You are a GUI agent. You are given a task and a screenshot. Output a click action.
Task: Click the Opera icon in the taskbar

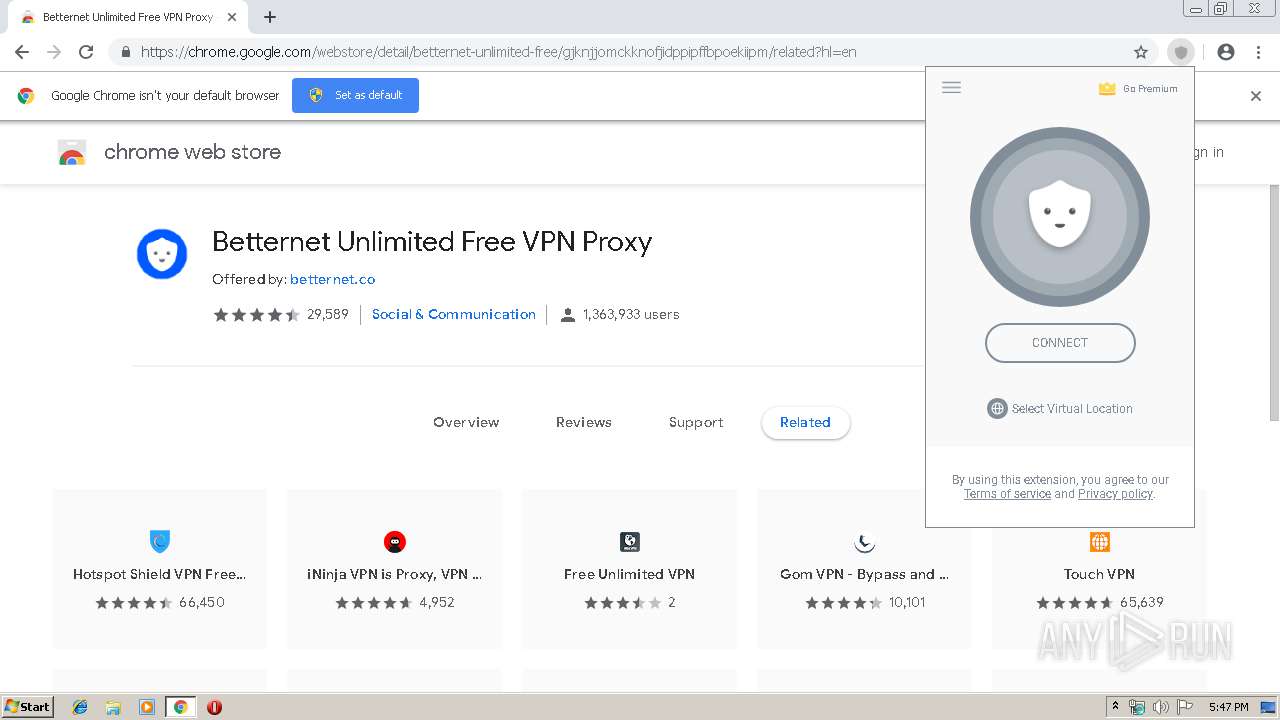pyautogui.click(x=214, y=707)
